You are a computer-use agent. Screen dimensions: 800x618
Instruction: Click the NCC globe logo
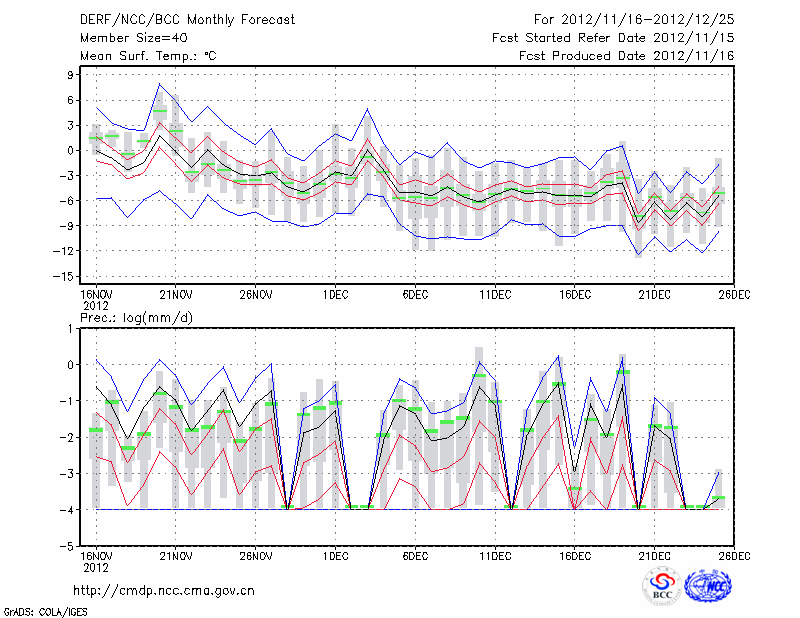tap(709, 587)
